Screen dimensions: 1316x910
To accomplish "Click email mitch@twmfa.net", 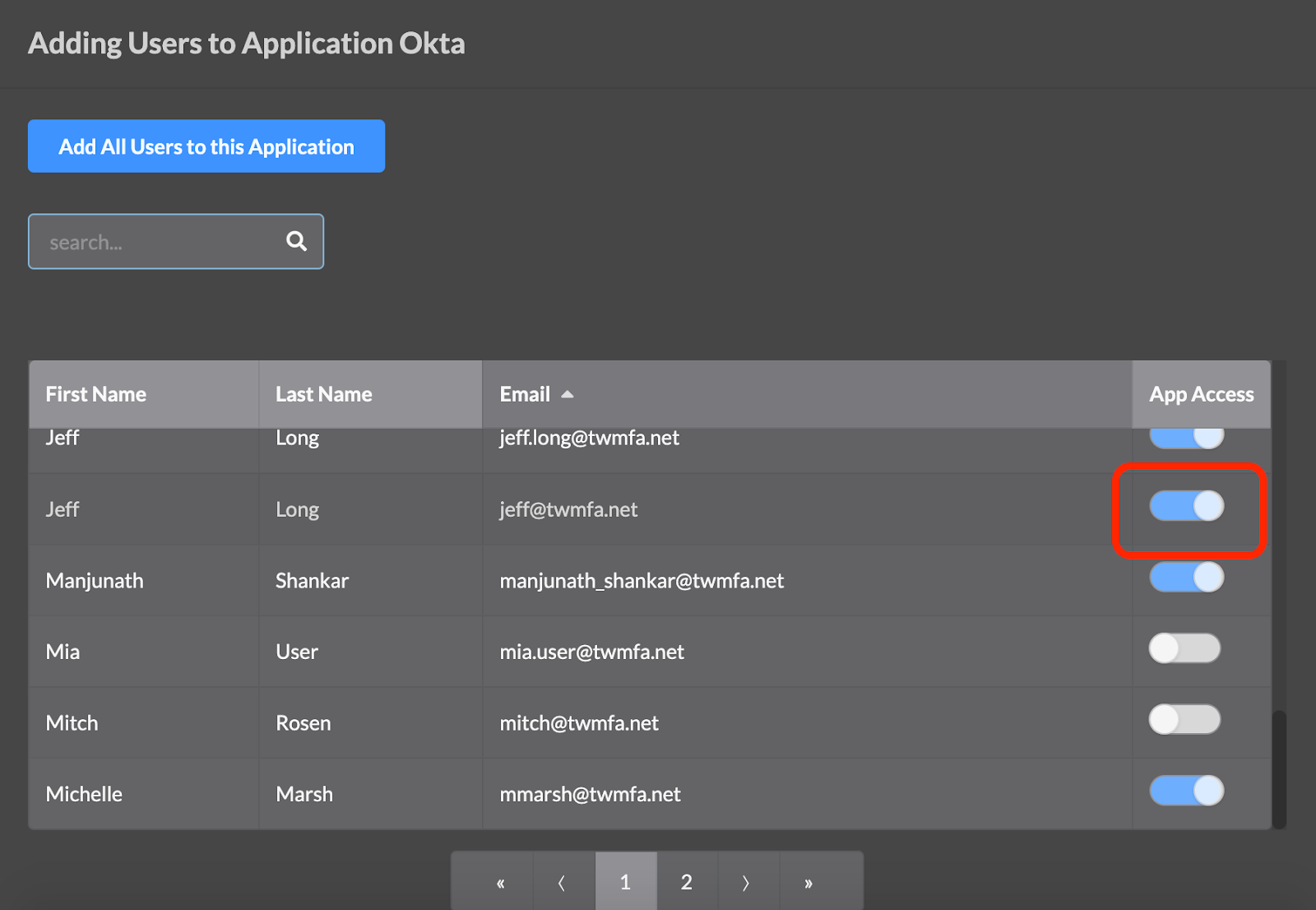I will coord(579,723).
